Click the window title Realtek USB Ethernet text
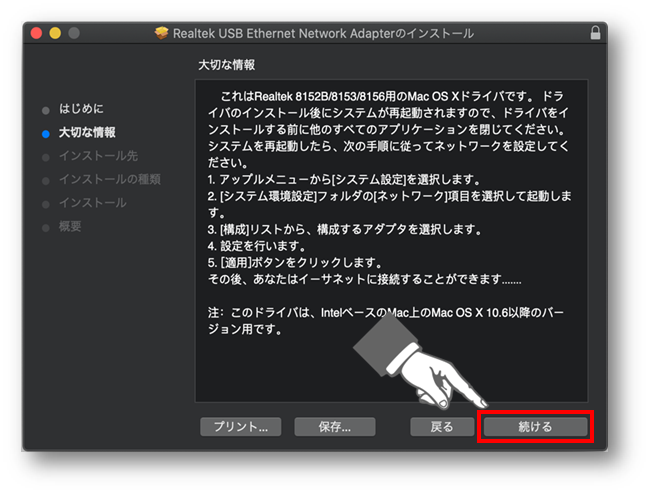This screenshot has width=650, height=494. click(x=323, y=33)
